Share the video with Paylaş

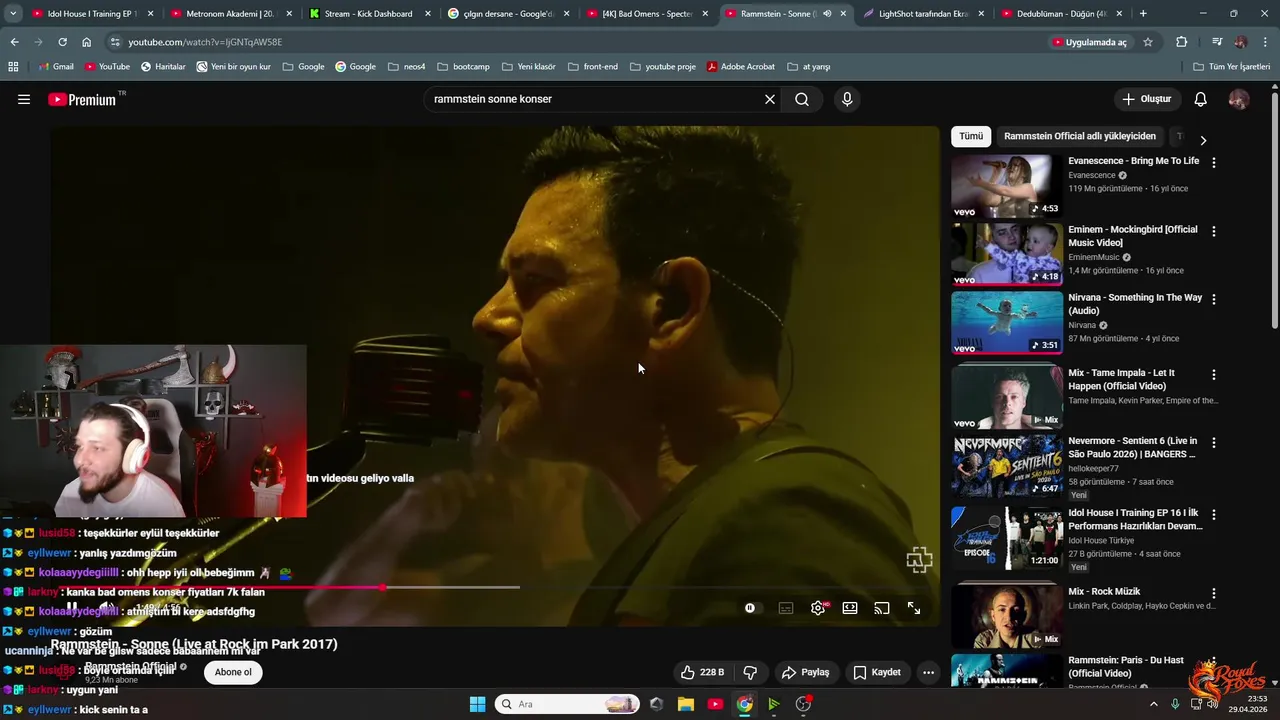tap(806, 672)
